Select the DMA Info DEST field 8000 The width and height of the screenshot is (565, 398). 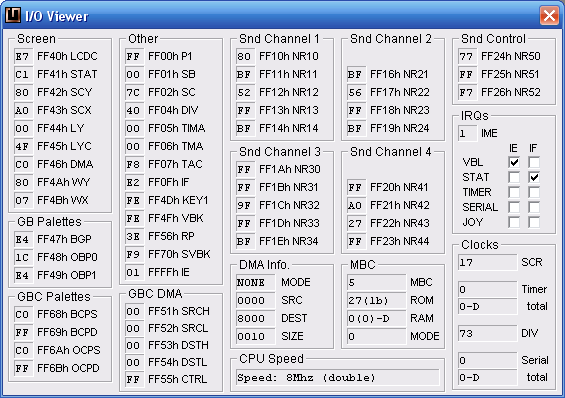255,319
